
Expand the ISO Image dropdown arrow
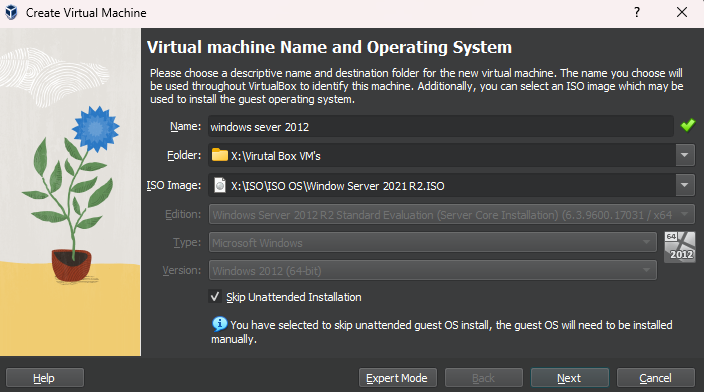click(685, 185)
